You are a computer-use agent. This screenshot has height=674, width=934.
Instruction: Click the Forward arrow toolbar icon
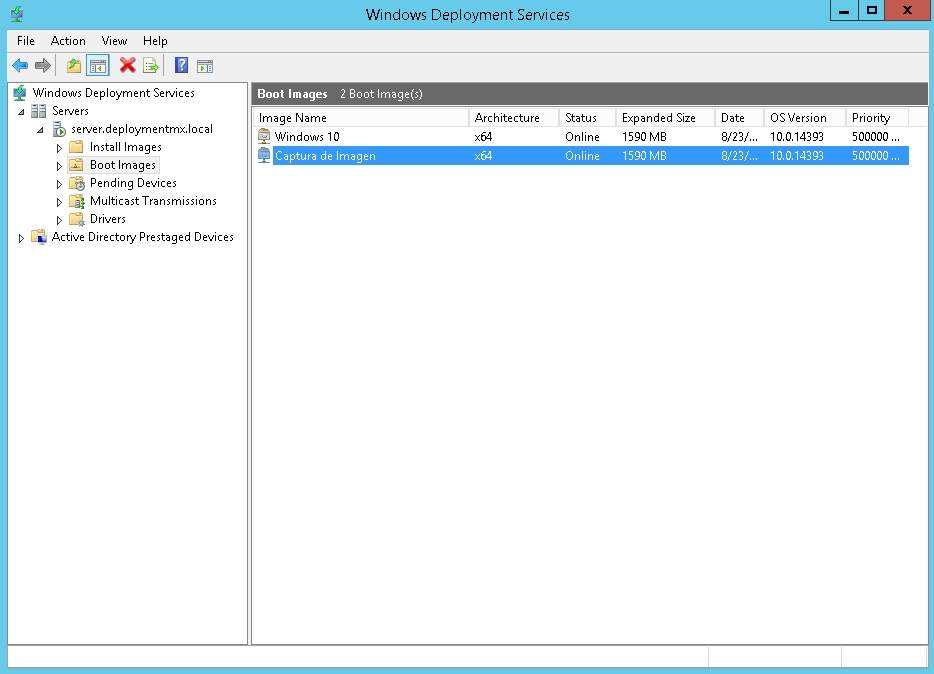[43, 66]
